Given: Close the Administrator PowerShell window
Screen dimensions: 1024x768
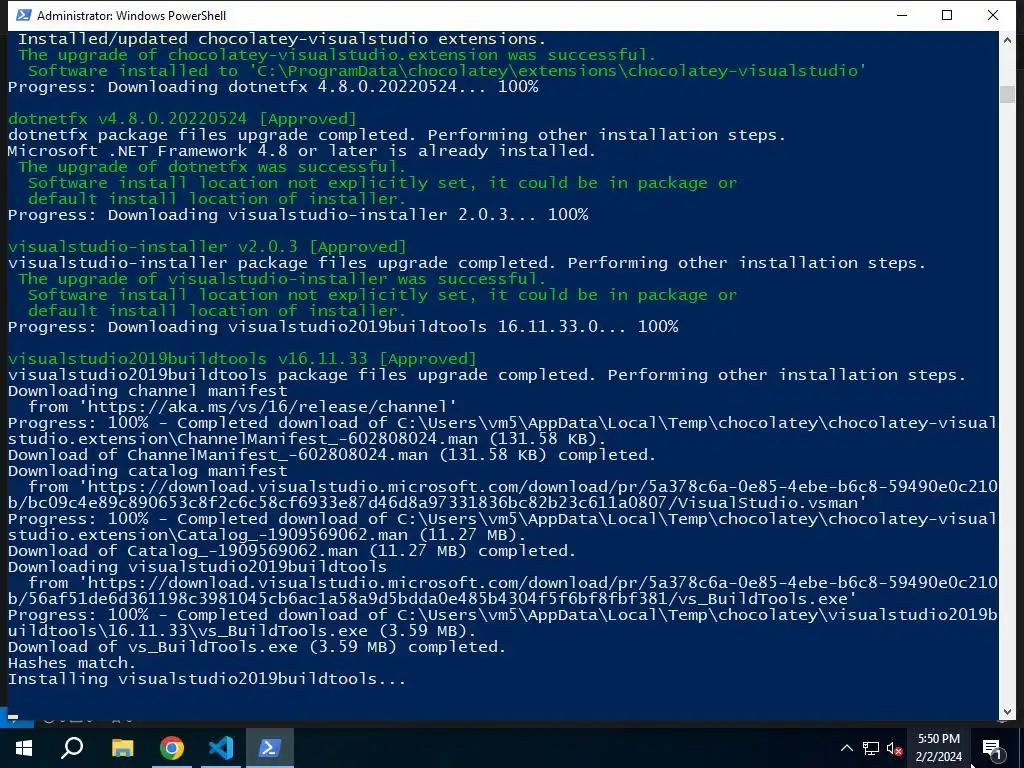Looking at the screenshot, I should click(x=993, y=15).
